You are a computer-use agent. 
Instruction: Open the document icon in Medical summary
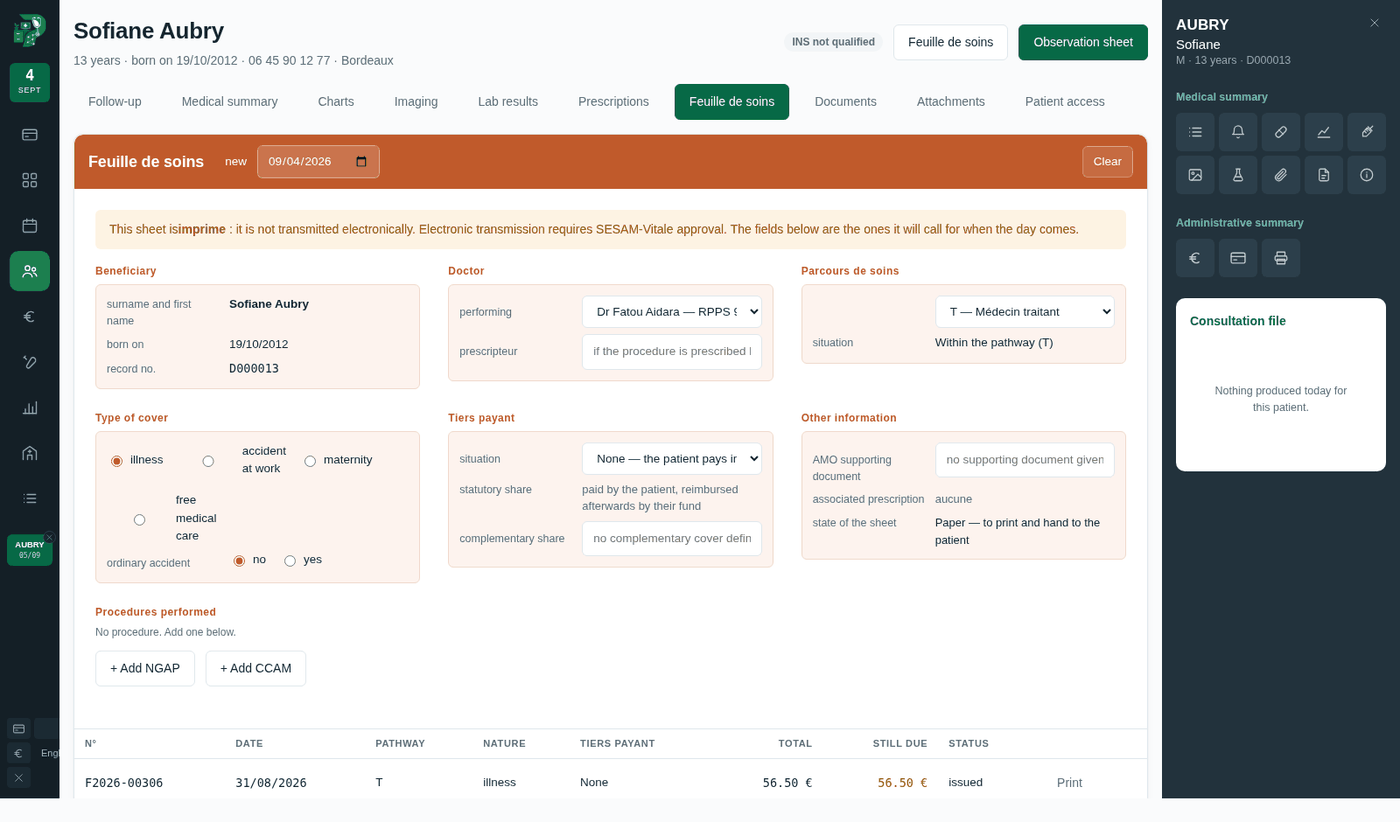click(1324, 175)
